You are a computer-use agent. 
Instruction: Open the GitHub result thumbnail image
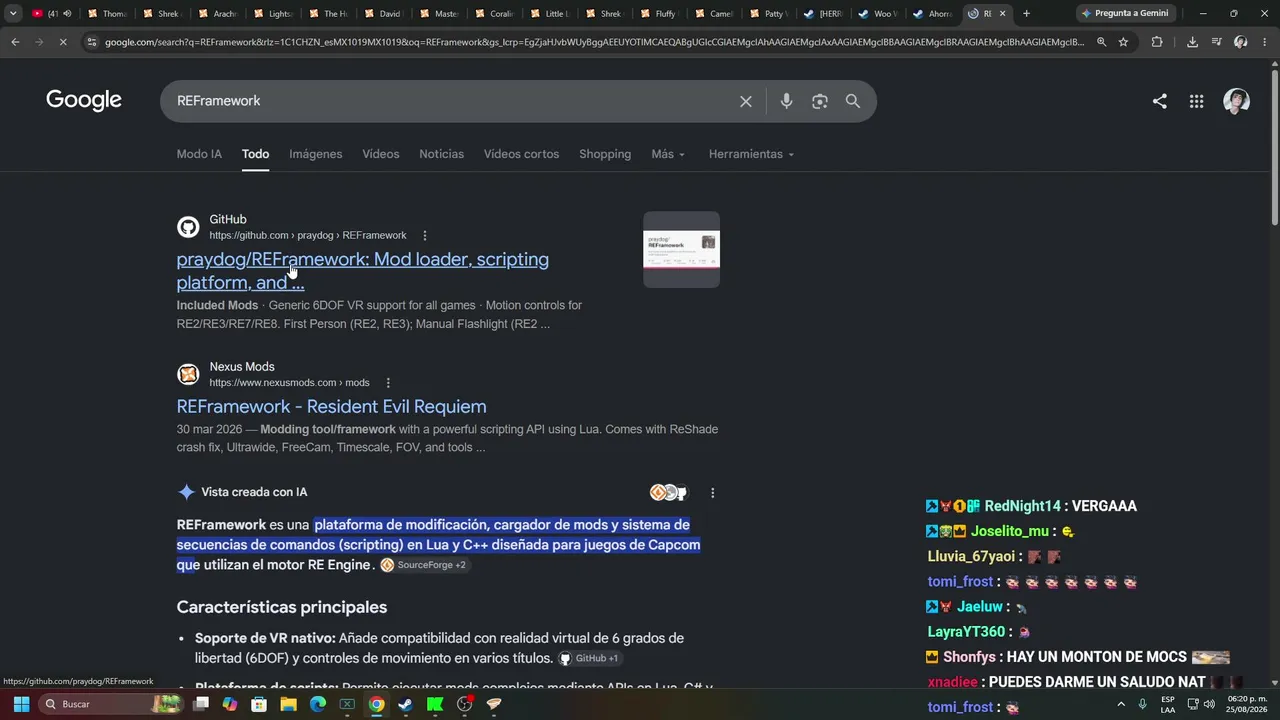[x=681, y=250]
